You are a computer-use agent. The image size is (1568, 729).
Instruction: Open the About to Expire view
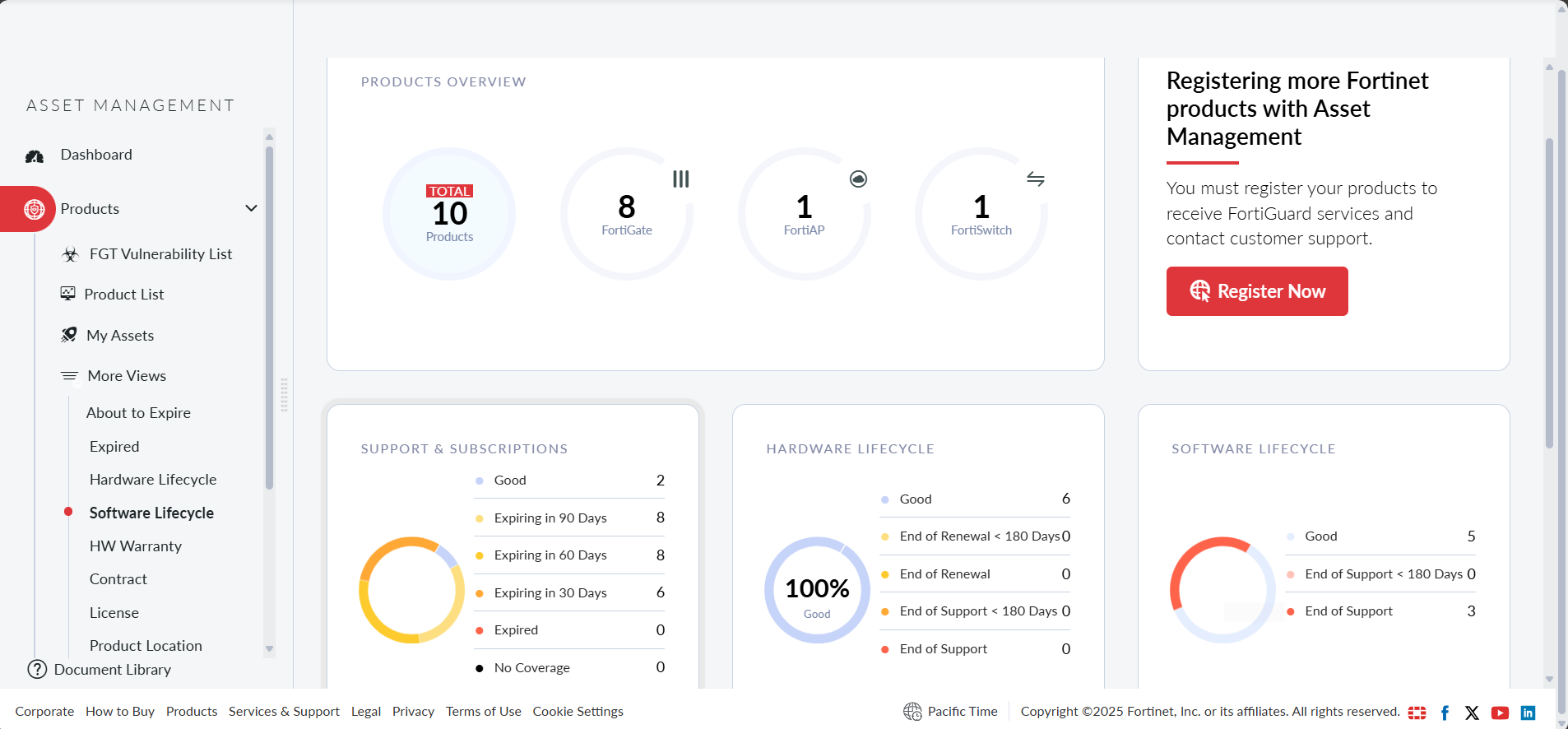point(138,413)
